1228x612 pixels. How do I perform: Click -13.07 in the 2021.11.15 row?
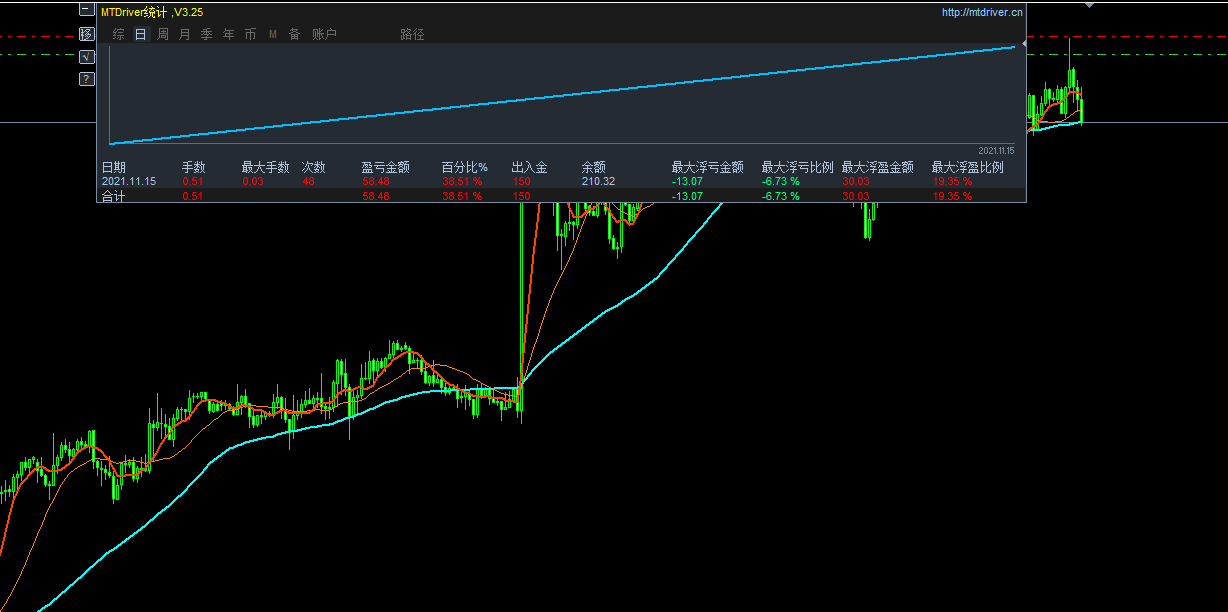[x=688, y=182]
